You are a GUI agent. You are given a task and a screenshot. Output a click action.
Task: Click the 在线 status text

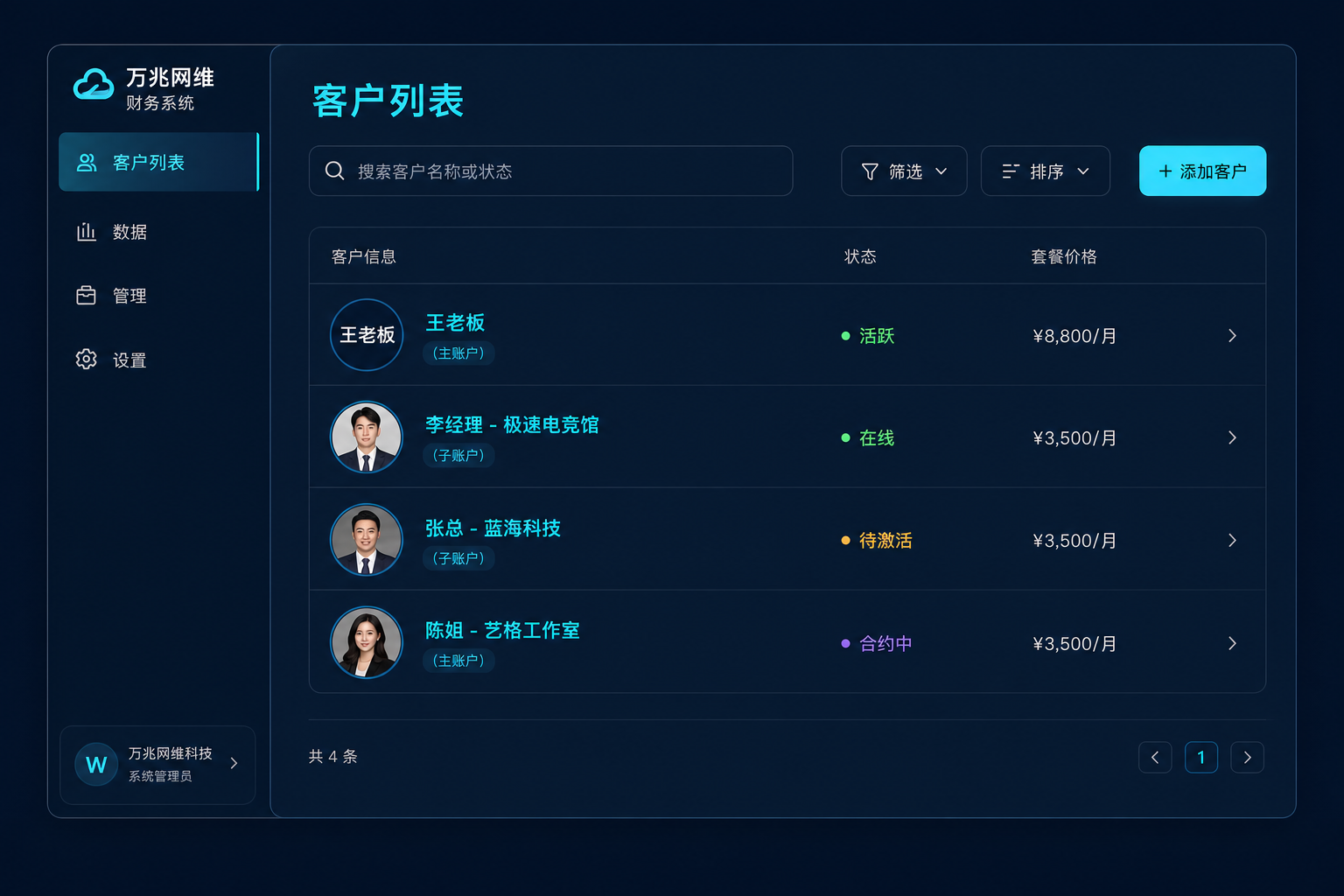pyautogui.click(x=877, y=437)
